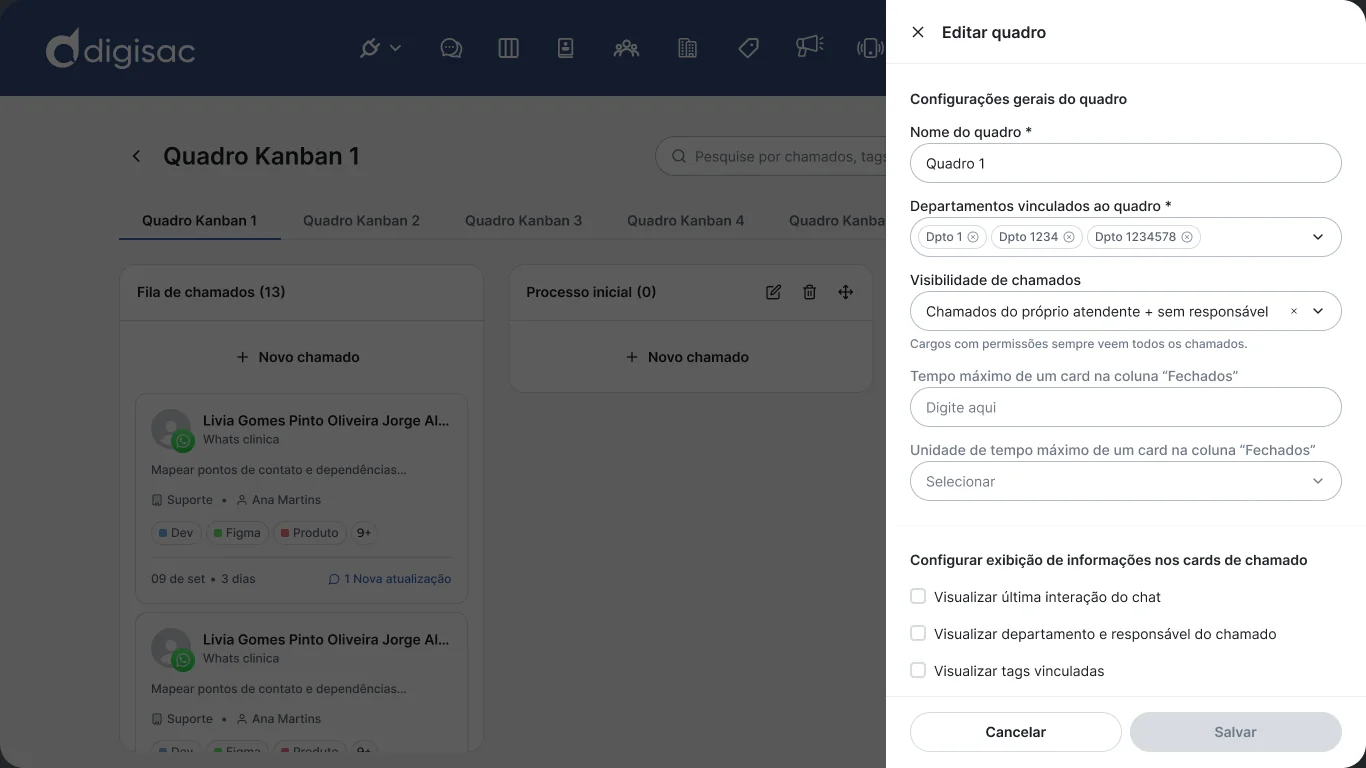Open the contacts book icon
This screenshot has height=768, width=1366.
pyautogui.click(x=565, y=48)
